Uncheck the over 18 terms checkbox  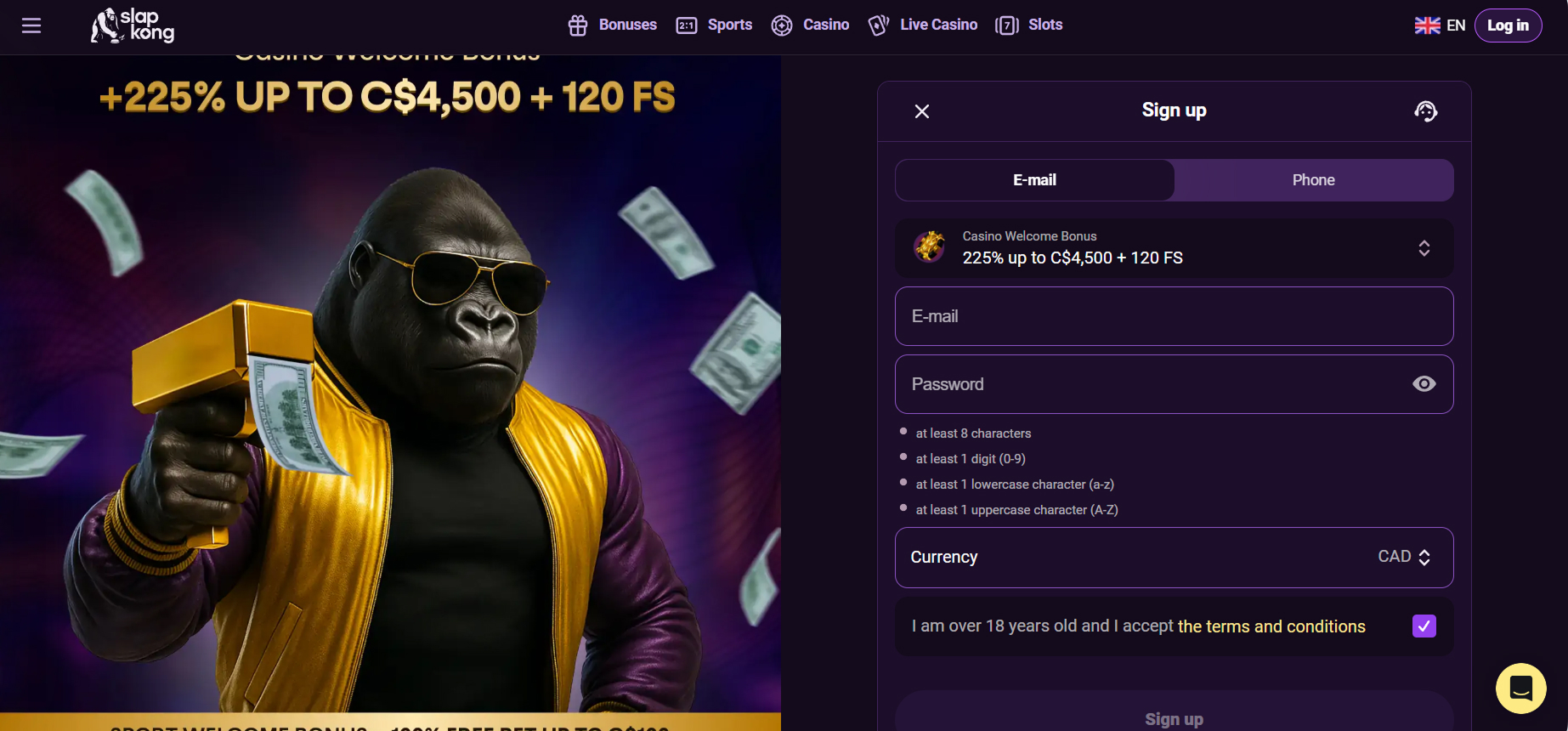coord(1424,626)
